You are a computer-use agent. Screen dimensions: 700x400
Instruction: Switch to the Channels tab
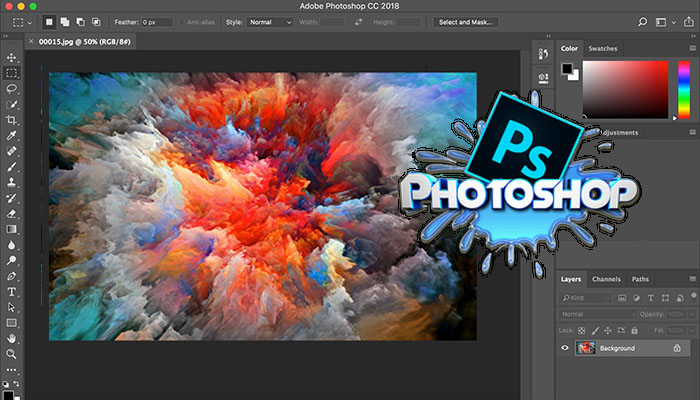pyautogui.click(x=606, y=279)
